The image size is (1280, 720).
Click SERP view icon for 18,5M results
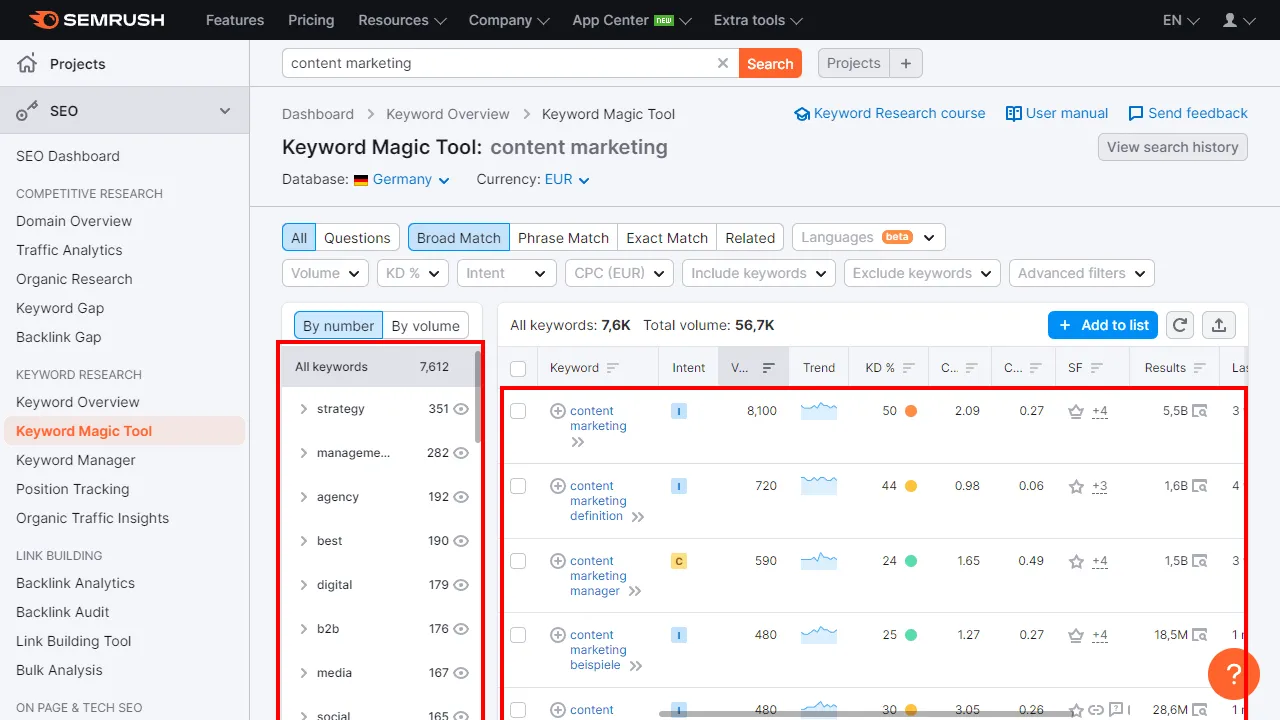pos(1199,635)
